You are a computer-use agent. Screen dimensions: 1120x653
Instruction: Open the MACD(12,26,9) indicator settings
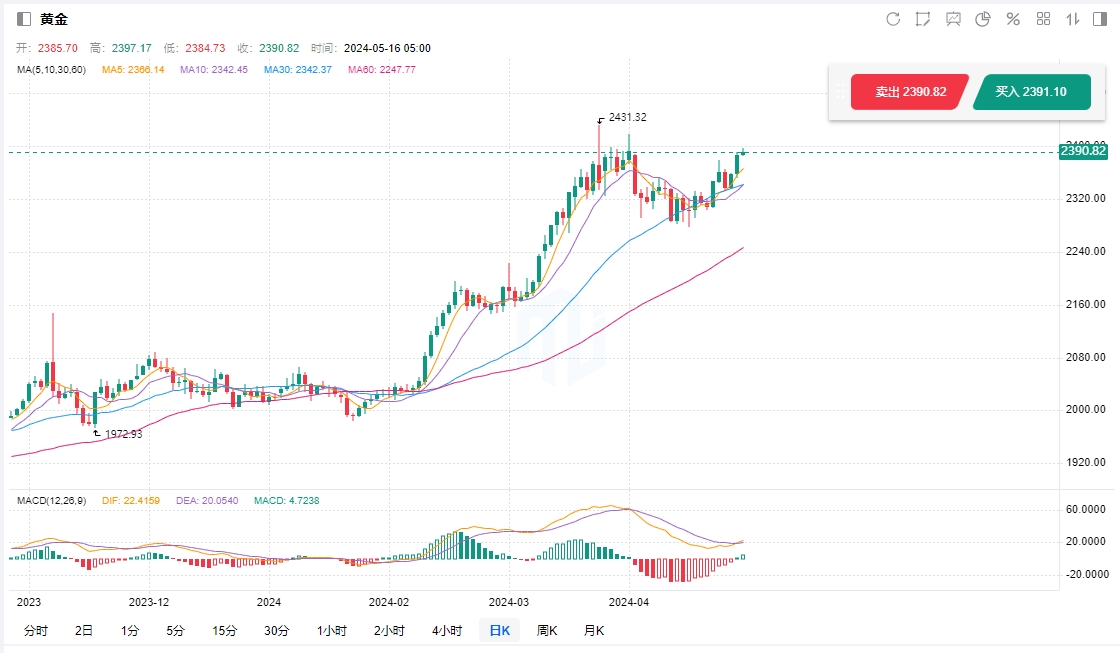pos(51,499)
